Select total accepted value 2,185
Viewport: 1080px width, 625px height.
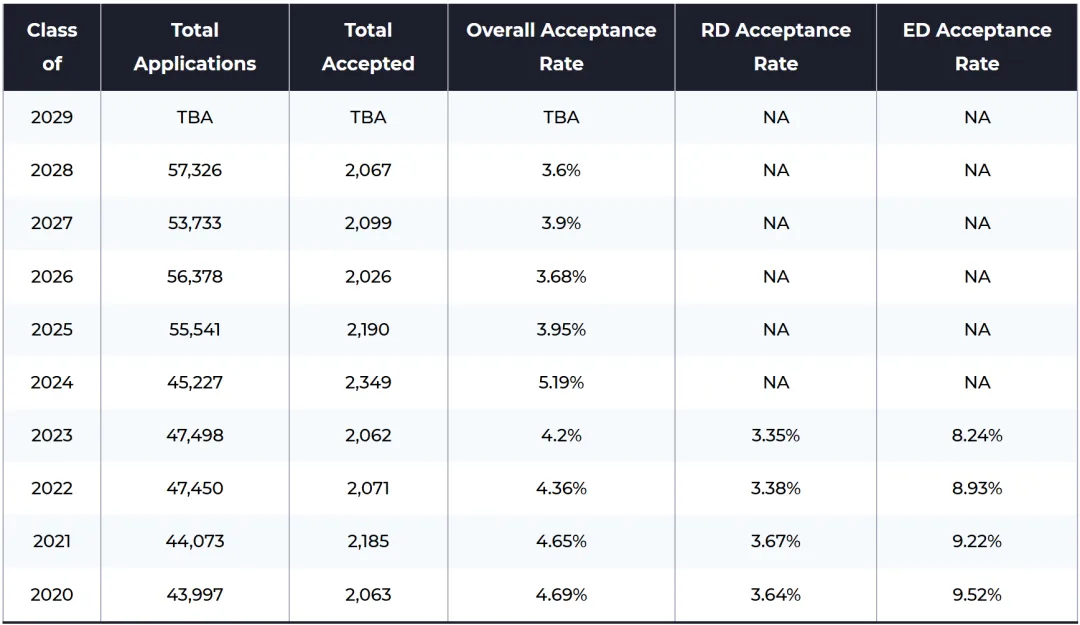click(368, 541)
